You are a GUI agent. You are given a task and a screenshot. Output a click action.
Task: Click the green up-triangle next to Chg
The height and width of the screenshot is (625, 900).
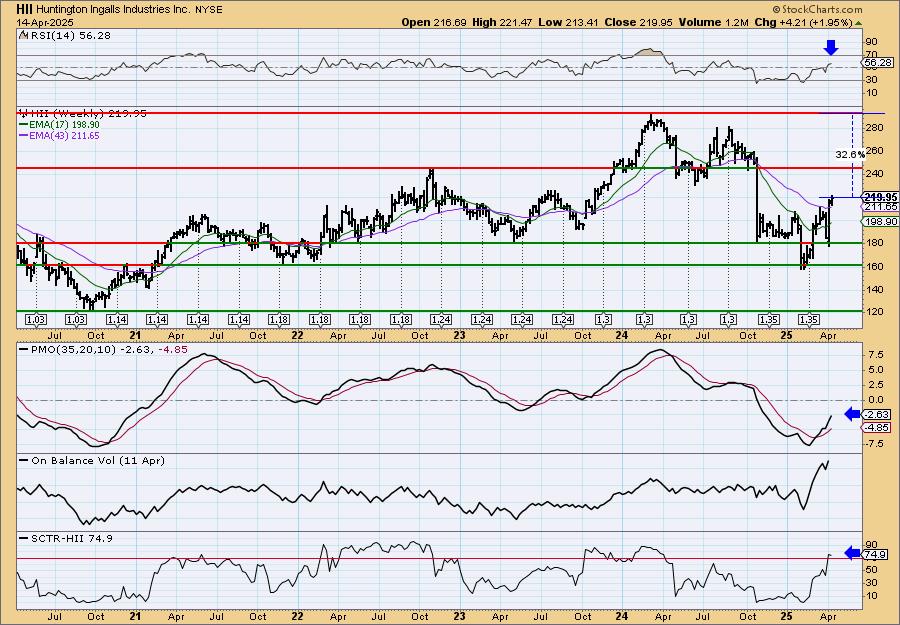[859, 23]
